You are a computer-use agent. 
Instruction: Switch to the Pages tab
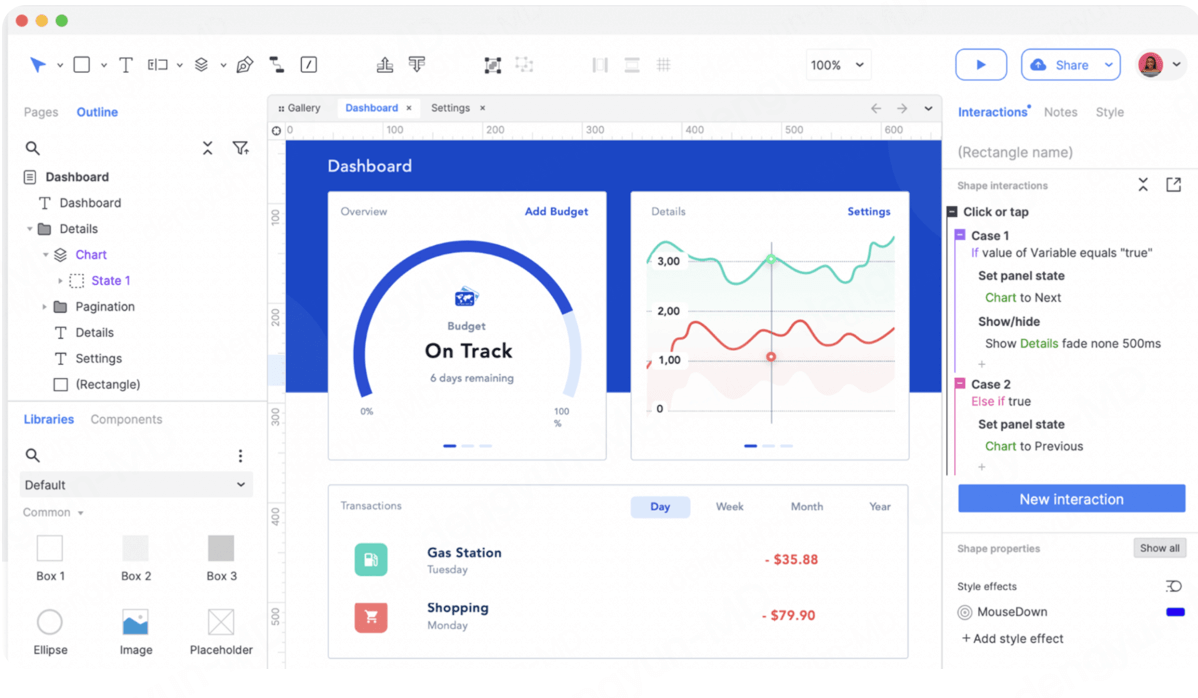tap(41, 112)
